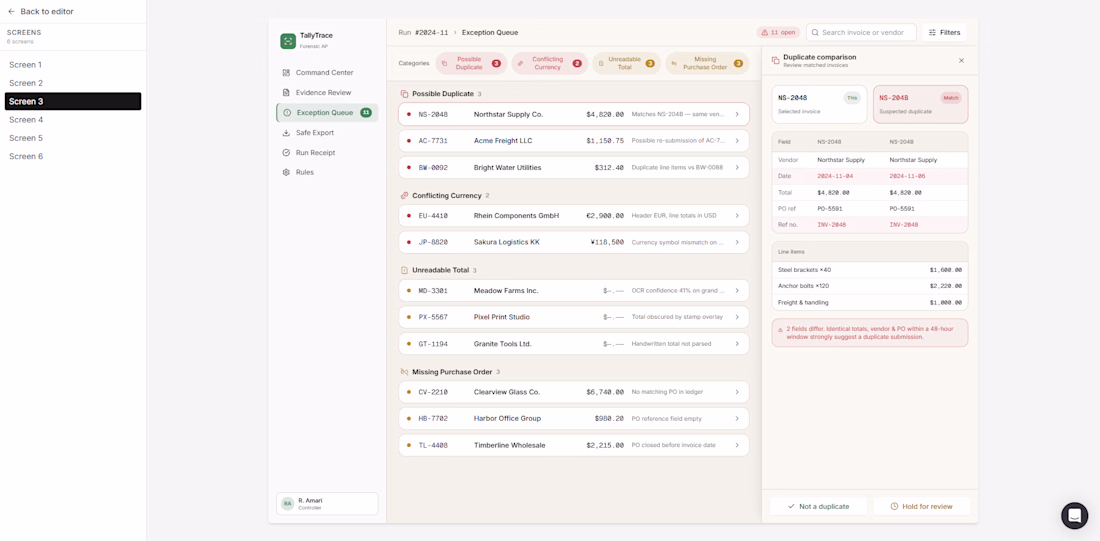This screenshot has width=1100, height=541.
Task: Click the TallyTrace green logo icon
Action: pos(288,41)
